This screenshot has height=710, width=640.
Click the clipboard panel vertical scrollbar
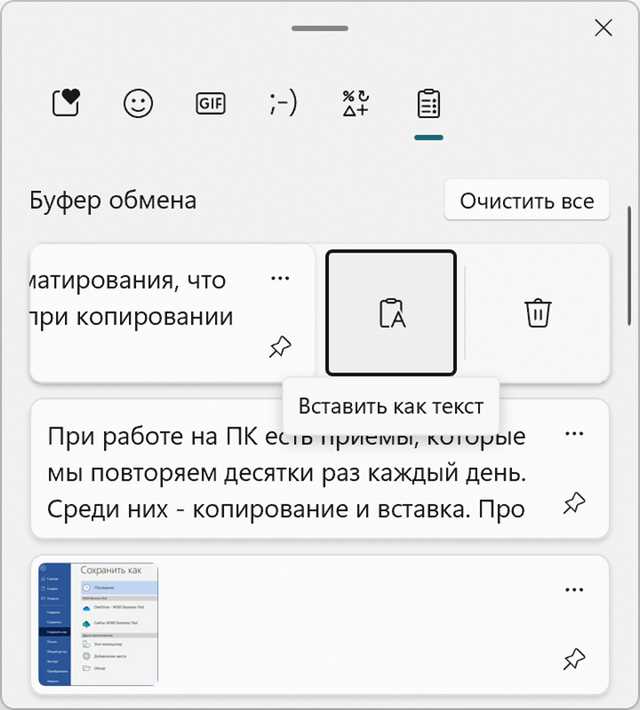pos(629,265)
